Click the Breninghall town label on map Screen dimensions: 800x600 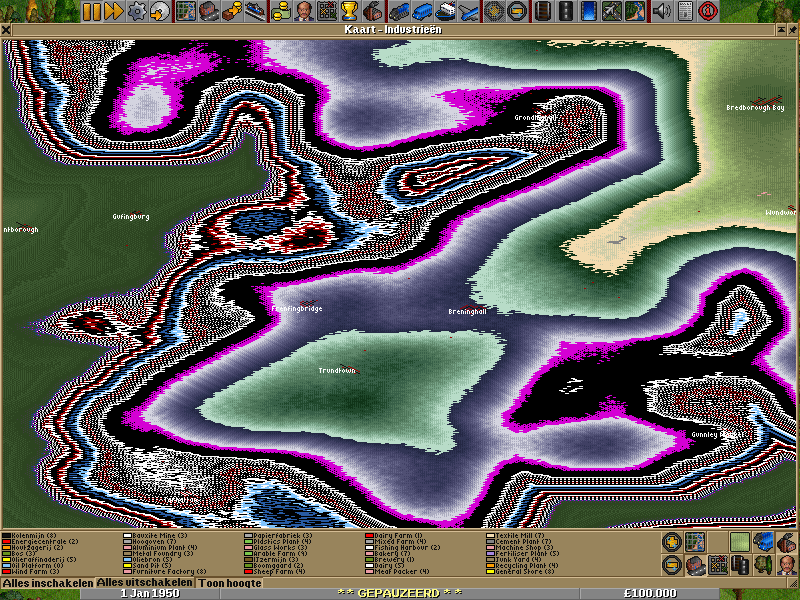click(467, 311)
